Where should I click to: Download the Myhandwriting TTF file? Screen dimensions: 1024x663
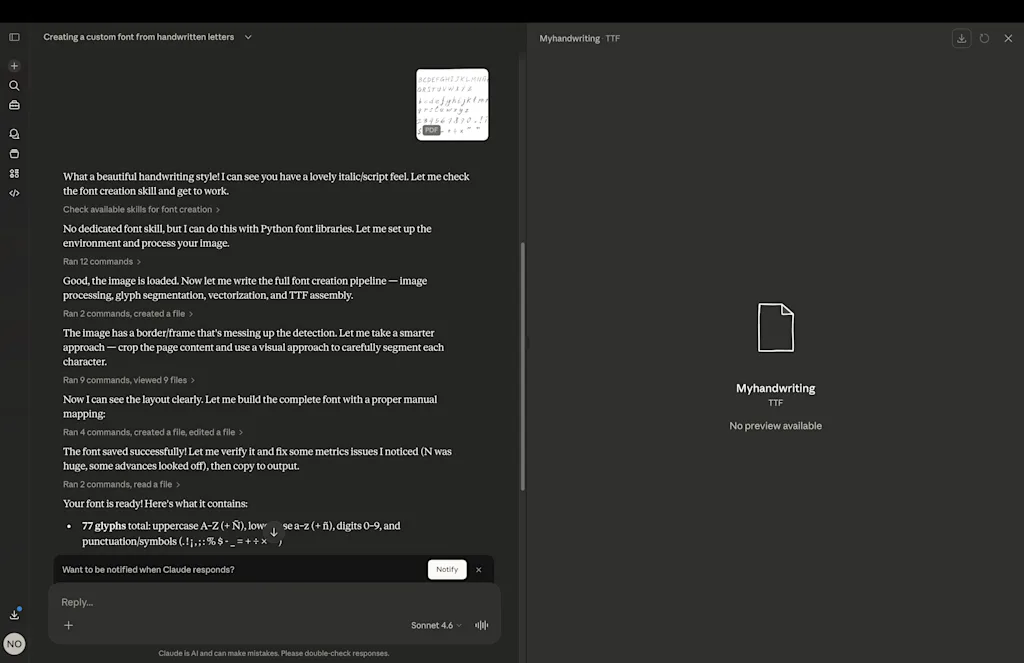pos(961,38)
